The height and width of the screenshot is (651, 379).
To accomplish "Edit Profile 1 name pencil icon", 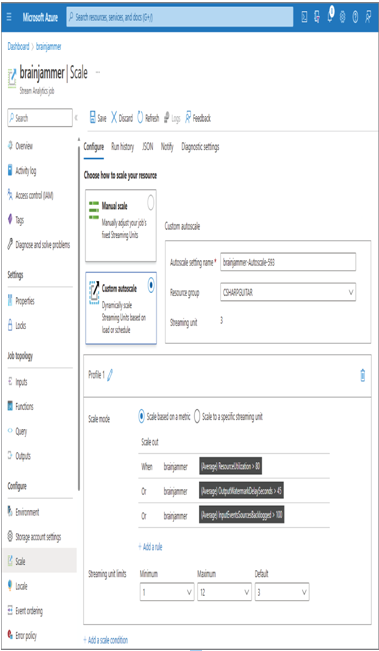I will [x=110, y=375].
